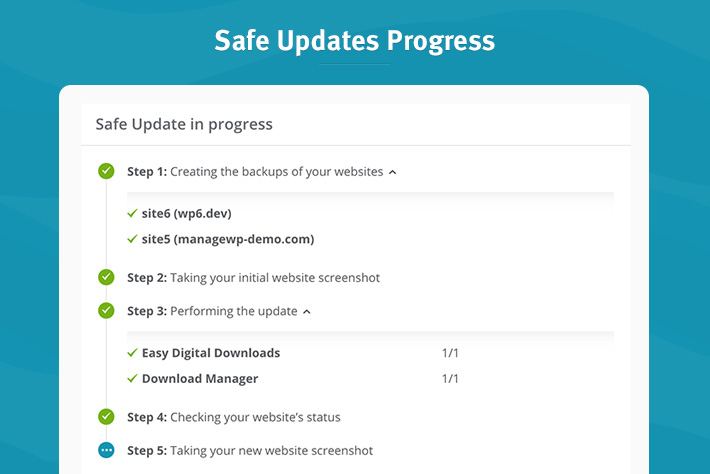Click the checkmark beside Download Manager
The width and height of the screenshot is (710, 474).
tap(132, 379)
